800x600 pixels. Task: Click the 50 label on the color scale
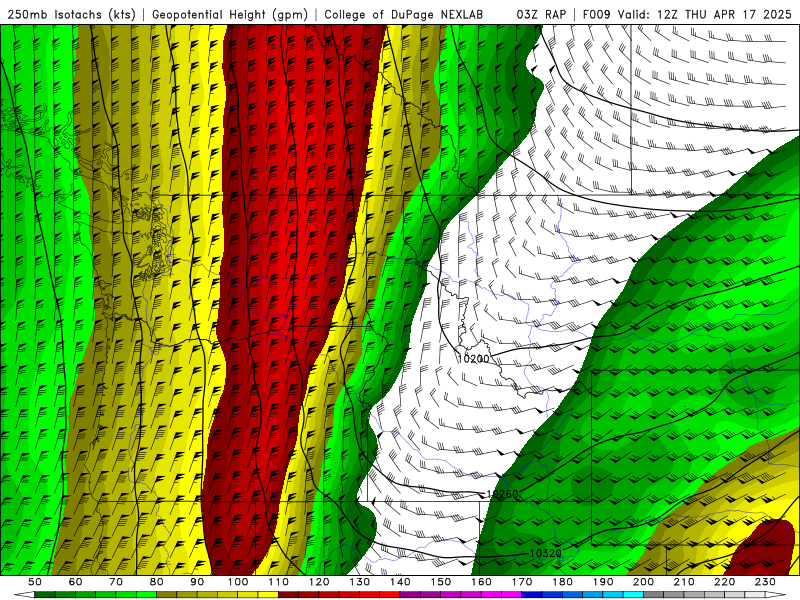pyautogui.click(x=35, y=582)
